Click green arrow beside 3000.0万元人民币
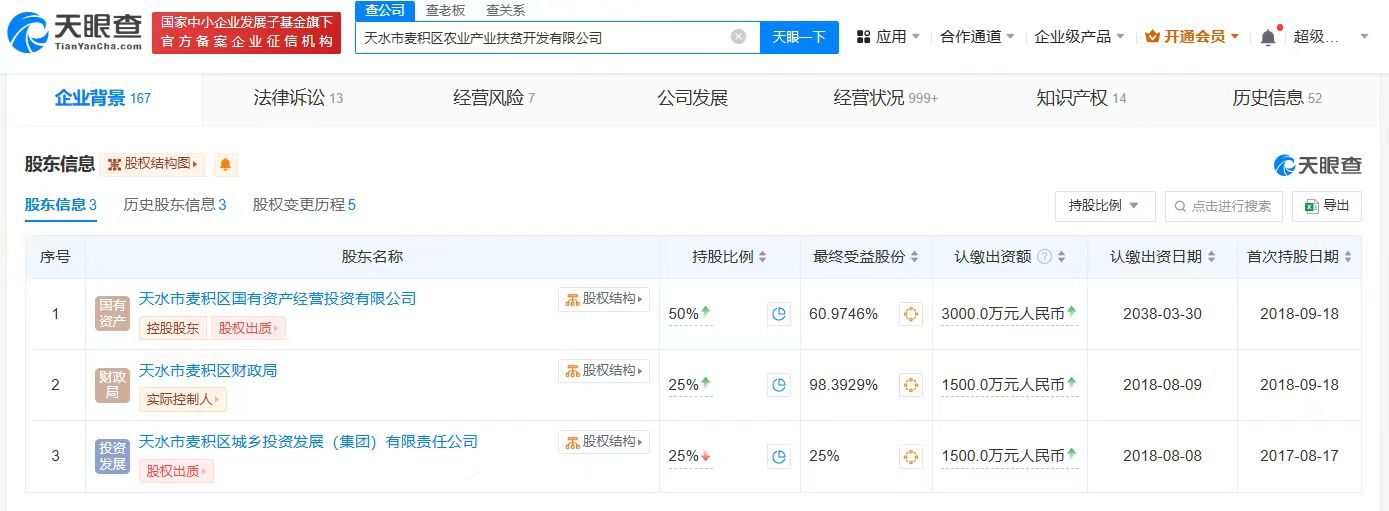 click(x=1072, y=312)
